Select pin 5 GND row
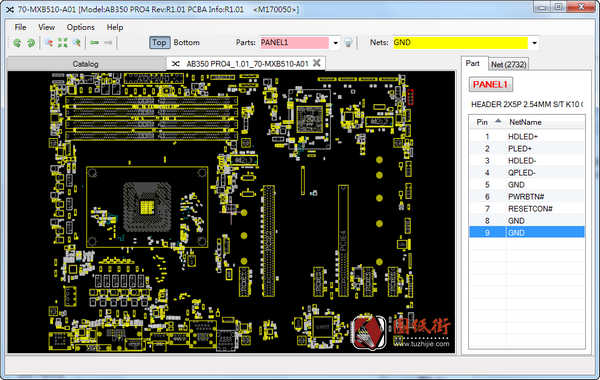 (x=527, y=185)
